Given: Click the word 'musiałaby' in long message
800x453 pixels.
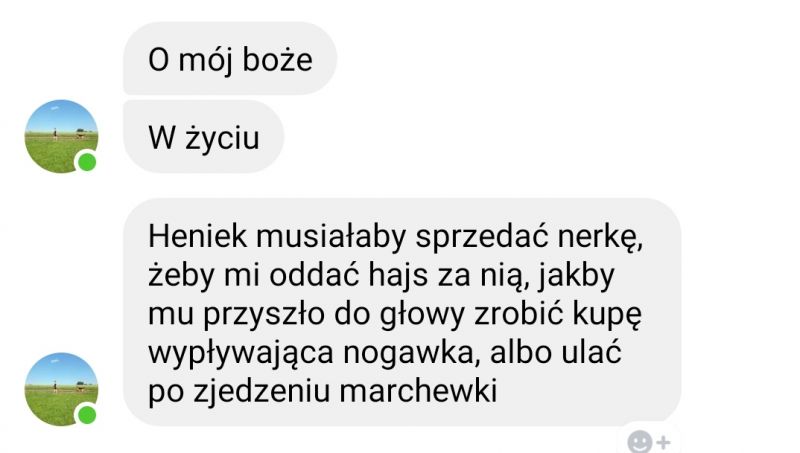Looking at the screenshot, I should click(331, 236).
